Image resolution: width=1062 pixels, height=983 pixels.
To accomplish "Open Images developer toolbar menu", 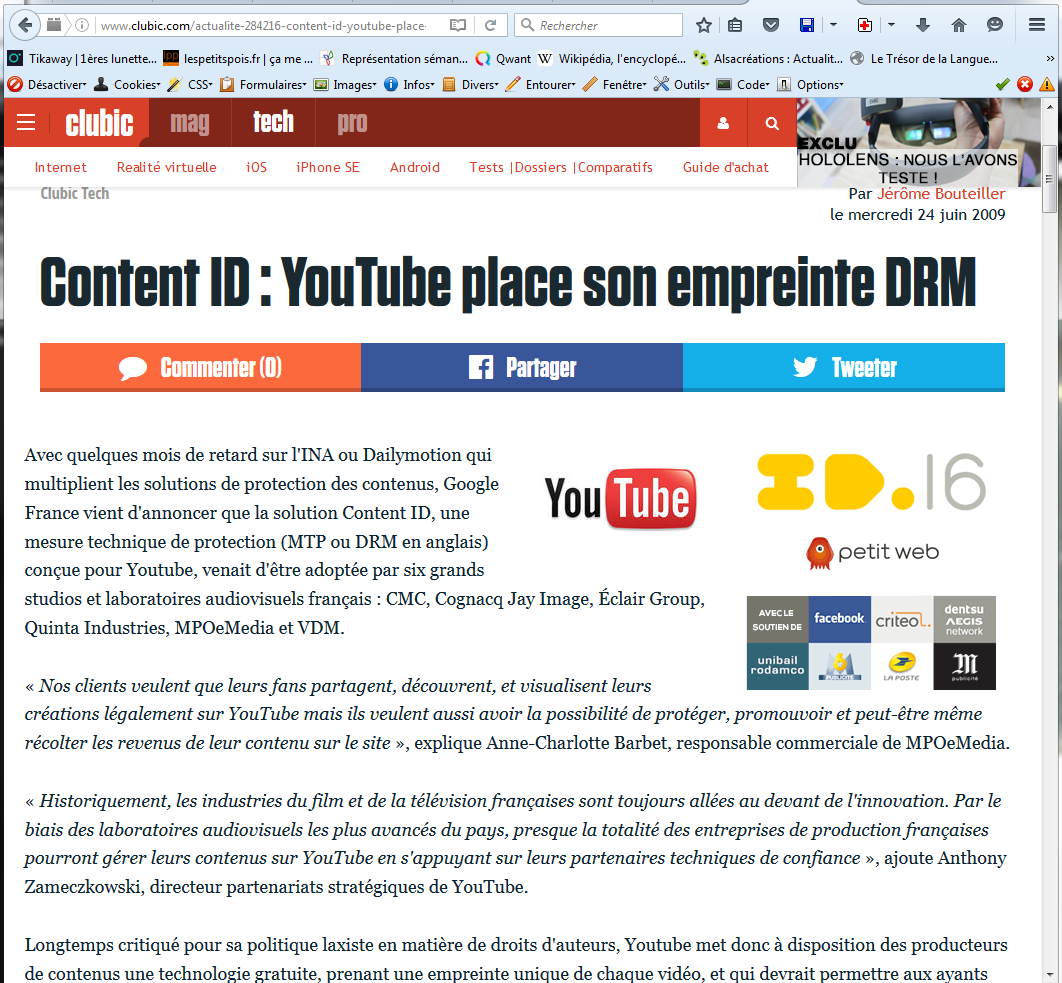I will pyautogui.click(x=345, y=85).
